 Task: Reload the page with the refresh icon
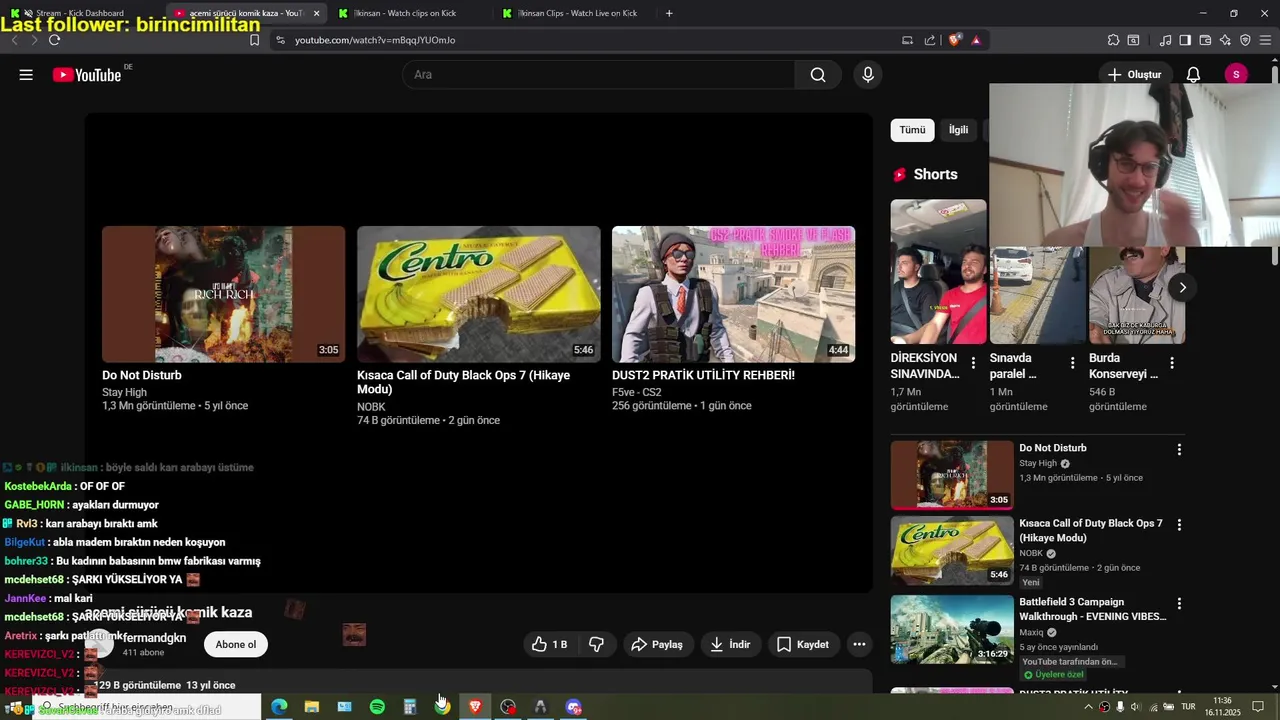pyautogui.click(x=54, y=40)
